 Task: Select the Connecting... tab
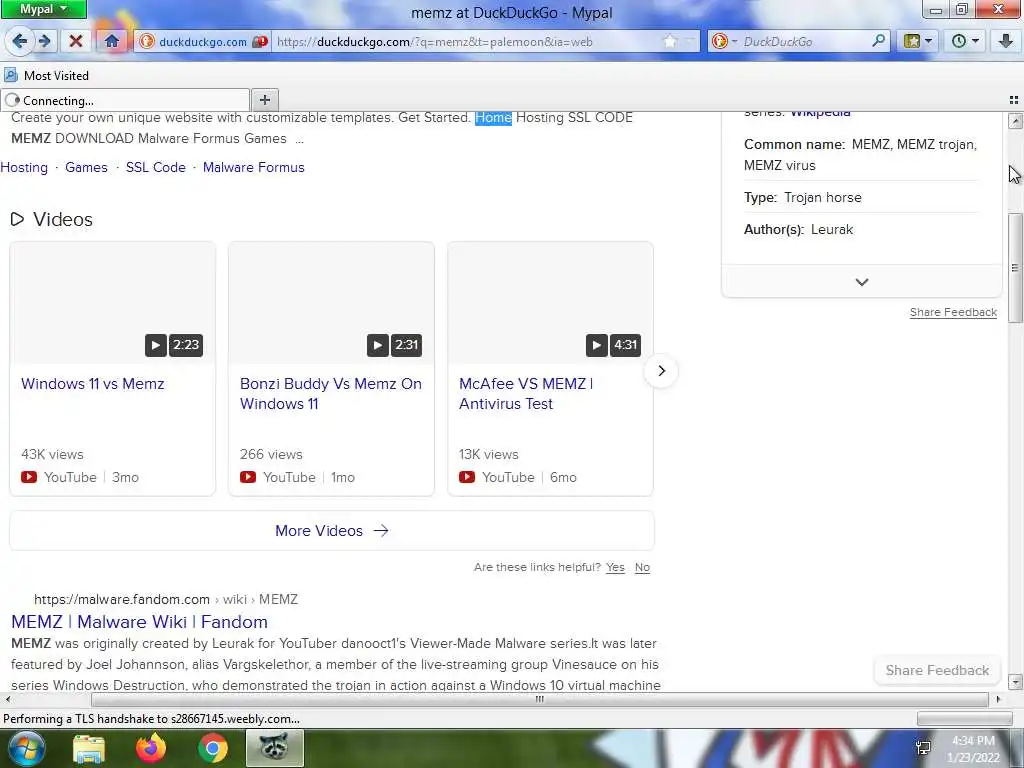point(125,101)
